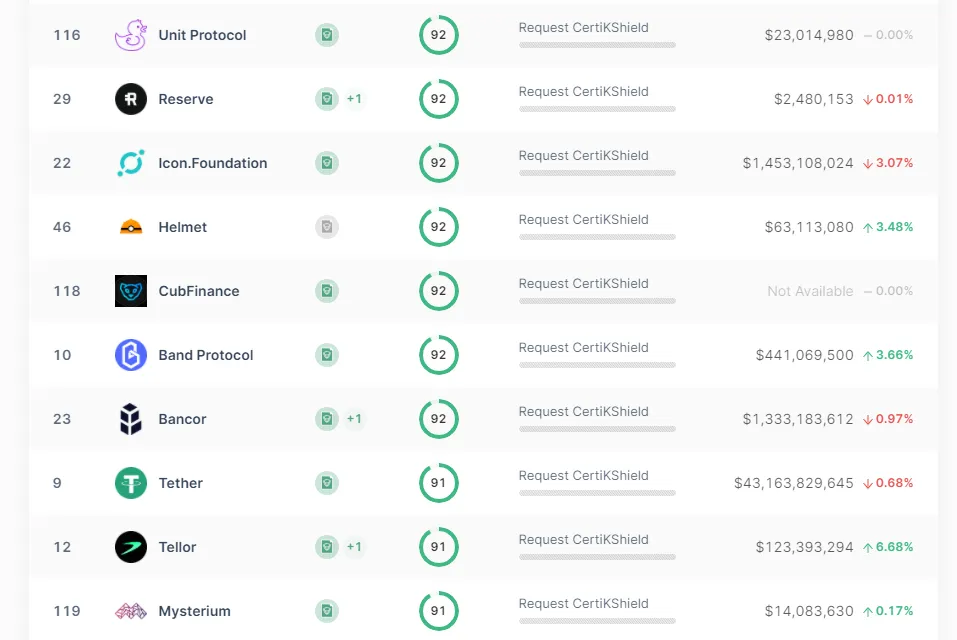957x640 pixels.
Task: Expand the +1 badge next to Reserve
Action: click(354, 99)
